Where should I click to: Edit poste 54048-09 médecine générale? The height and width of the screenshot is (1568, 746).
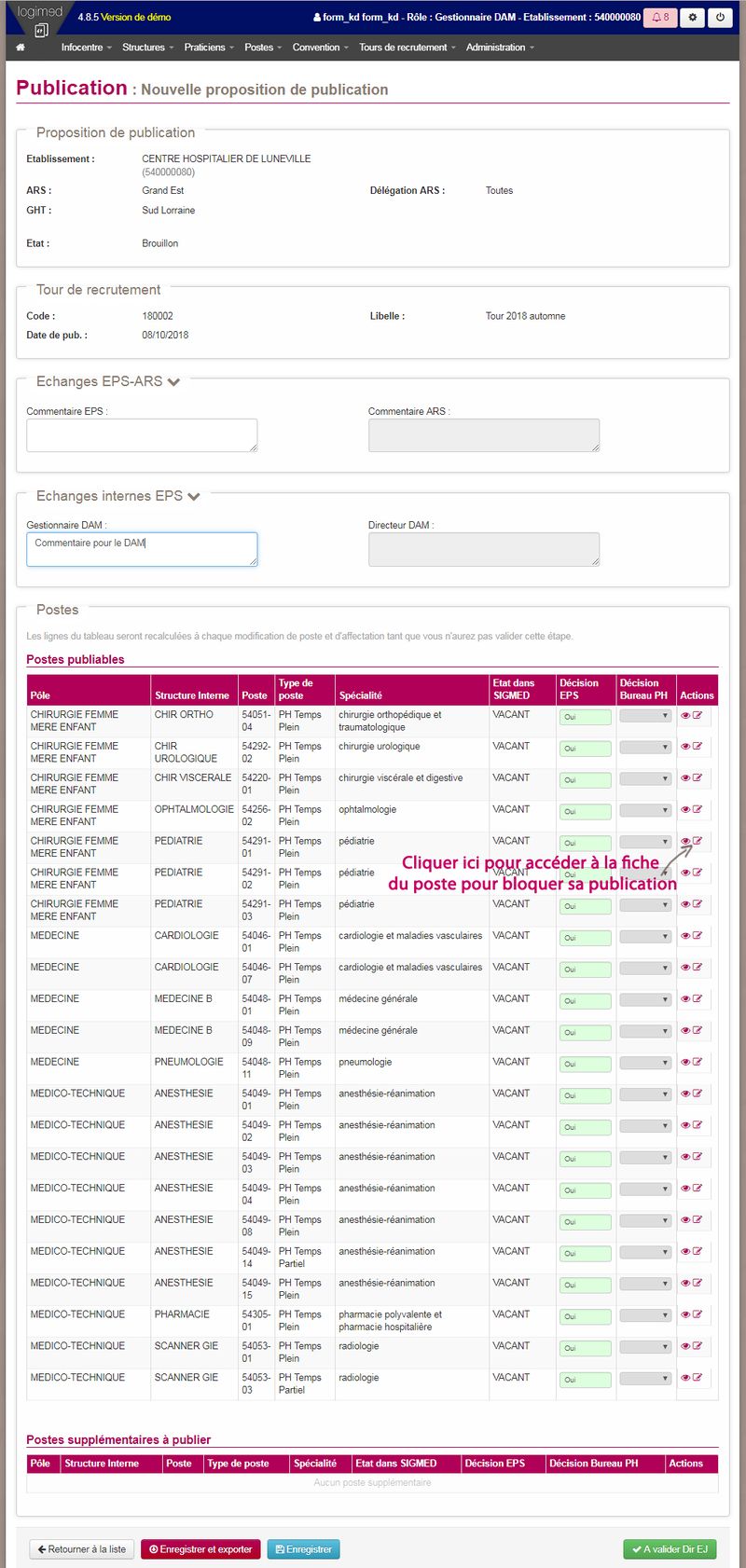(698, 1031)
